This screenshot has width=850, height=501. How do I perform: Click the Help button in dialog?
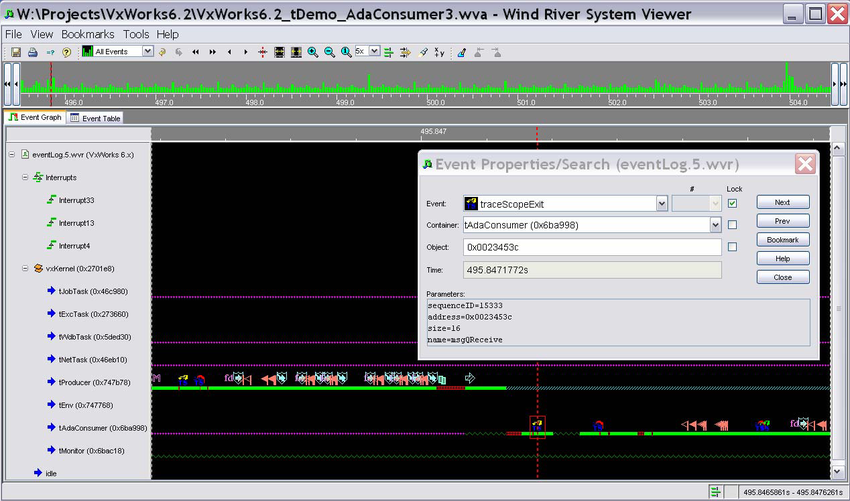pos(783,259)
